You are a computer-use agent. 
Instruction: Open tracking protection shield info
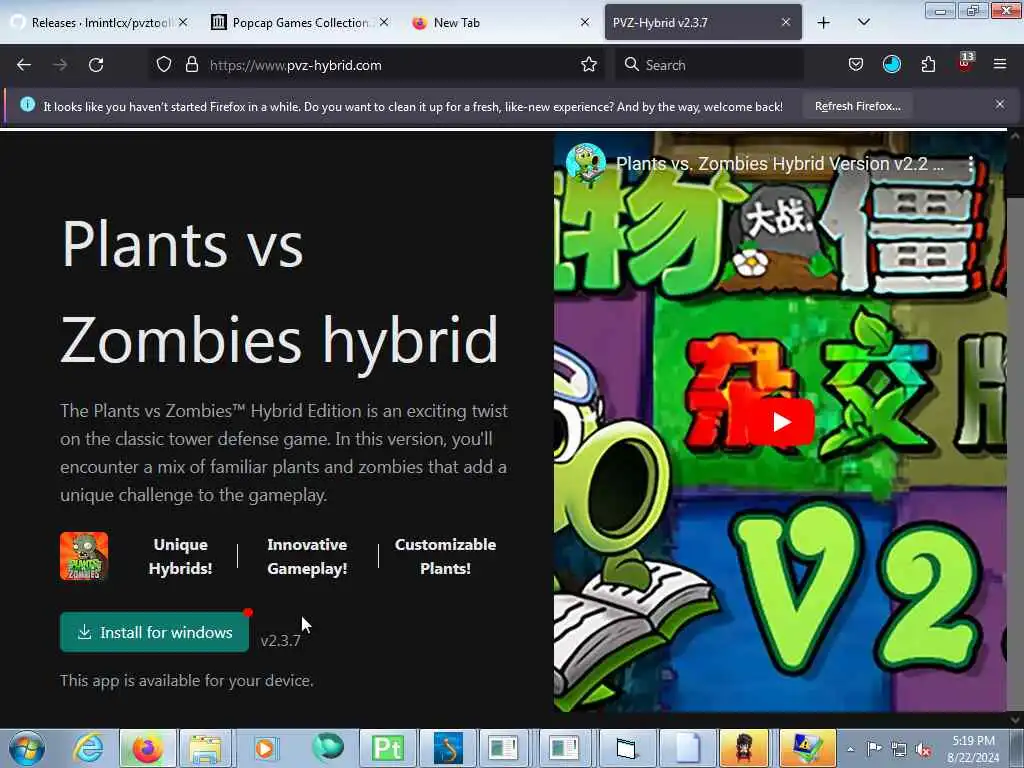tap(164, 65)
